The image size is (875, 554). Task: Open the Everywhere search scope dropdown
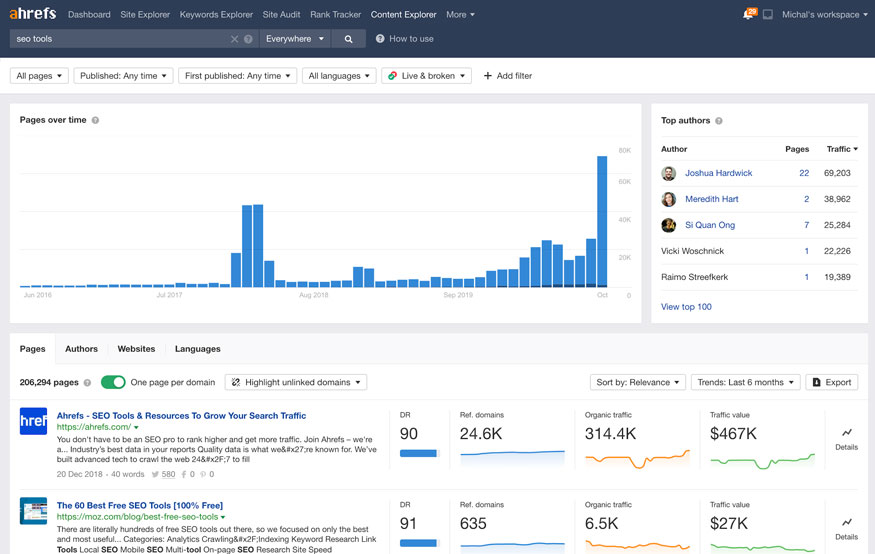[294, 38]
